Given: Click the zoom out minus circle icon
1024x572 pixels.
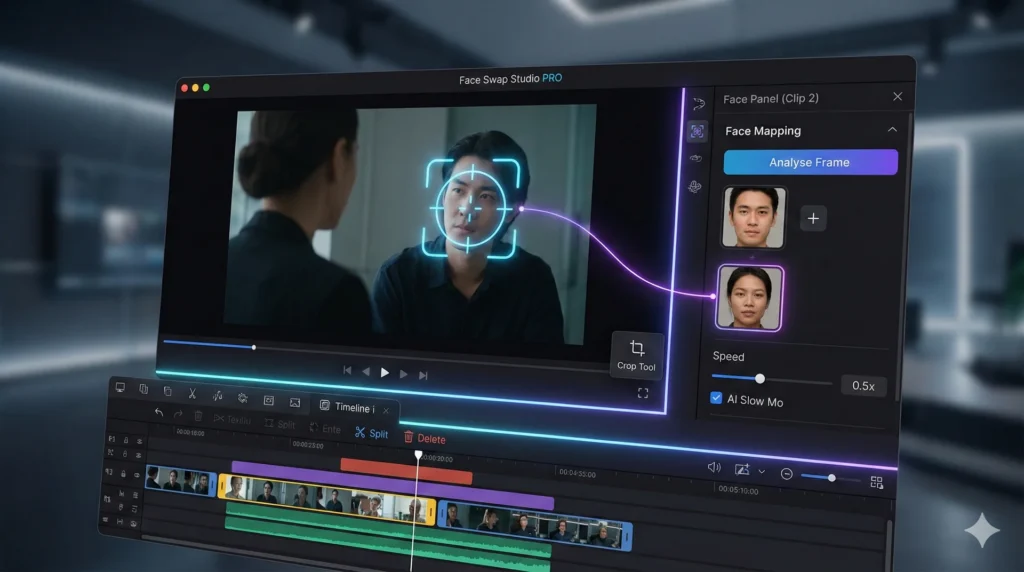Looking at the screenshot, I should 787,474.
